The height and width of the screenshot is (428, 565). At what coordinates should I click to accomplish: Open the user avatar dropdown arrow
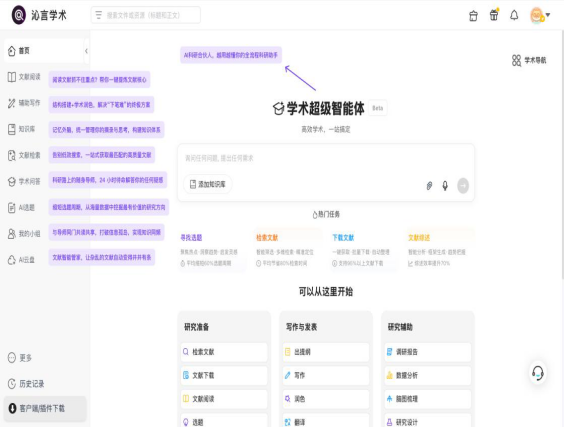pos(548,15)
